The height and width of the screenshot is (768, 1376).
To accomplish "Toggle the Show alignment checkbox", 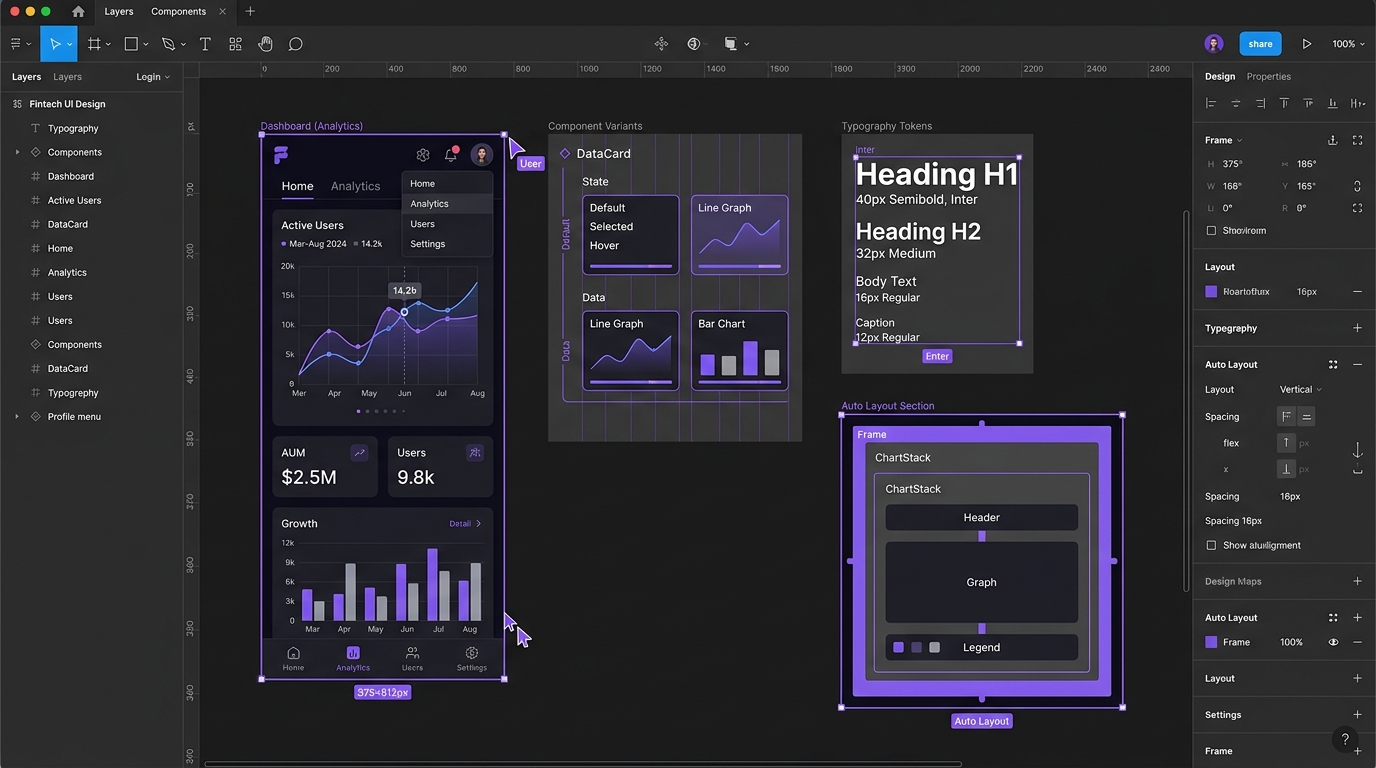I will pos(1211,545).
